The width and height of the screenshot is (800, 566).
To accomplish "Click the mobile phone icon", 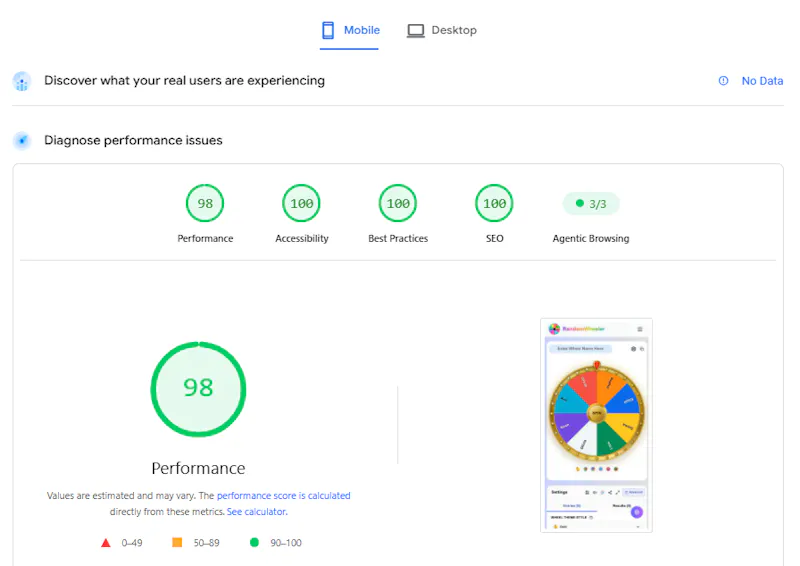I will (328, 31).
